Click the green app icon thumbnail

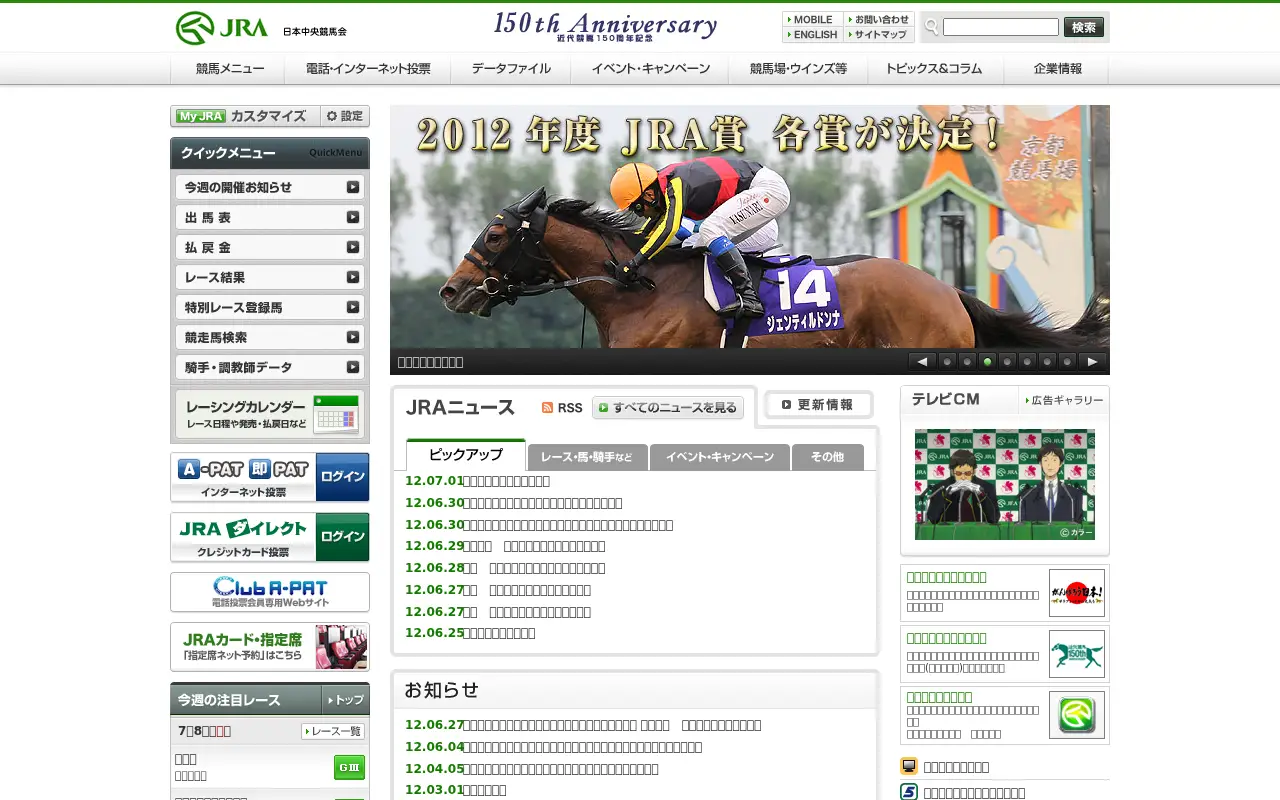[1077, 715]
